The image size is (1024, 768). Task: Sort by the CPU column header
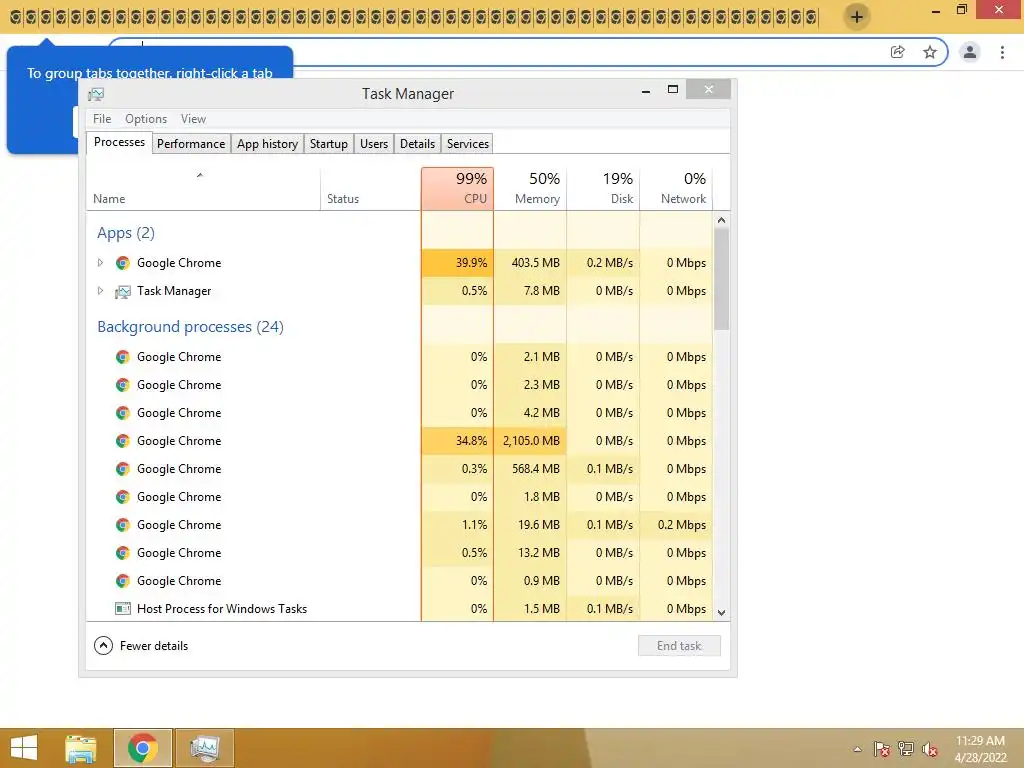coord(457,189)
